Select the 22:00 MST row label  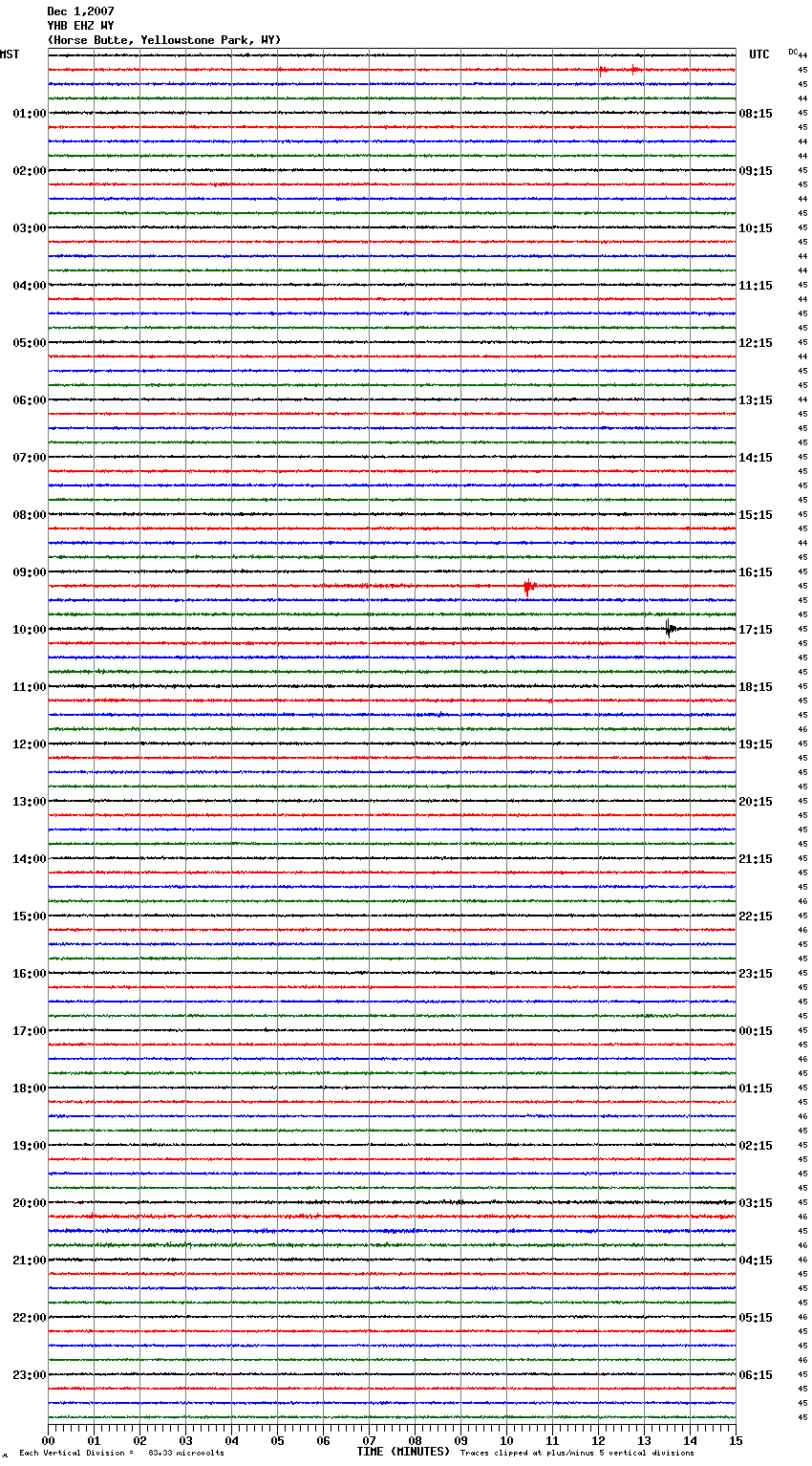click(30, 1318)
